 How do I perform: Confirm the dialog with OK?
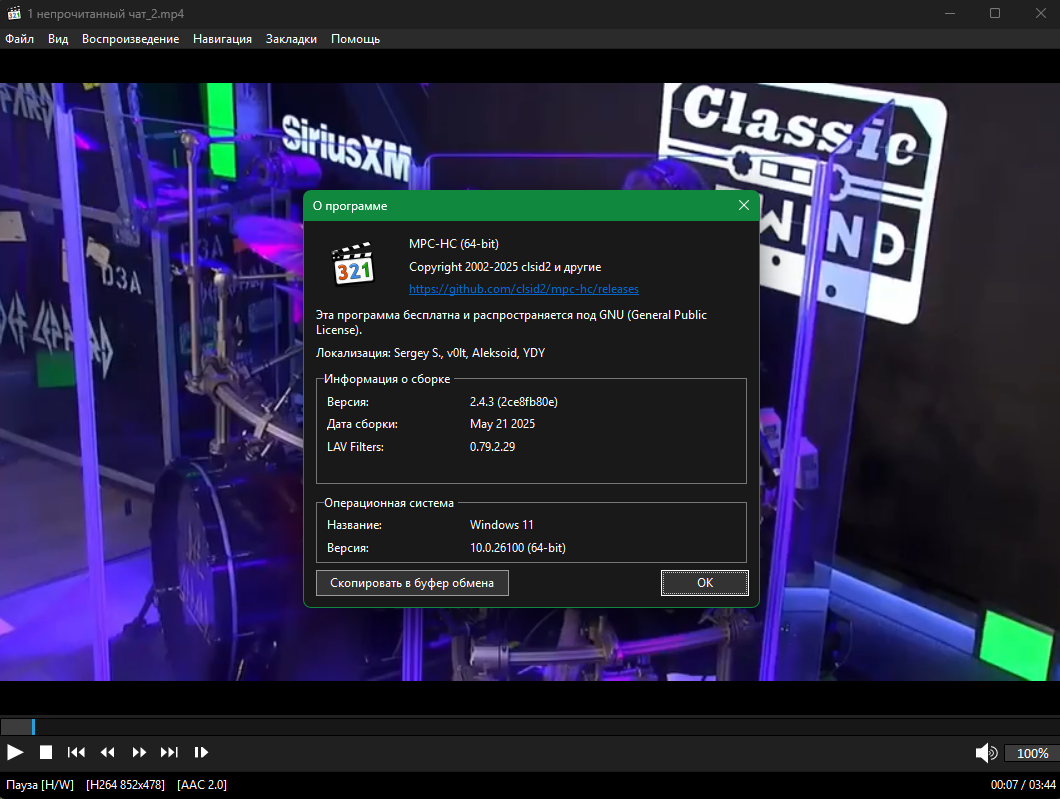coord(704,583)
